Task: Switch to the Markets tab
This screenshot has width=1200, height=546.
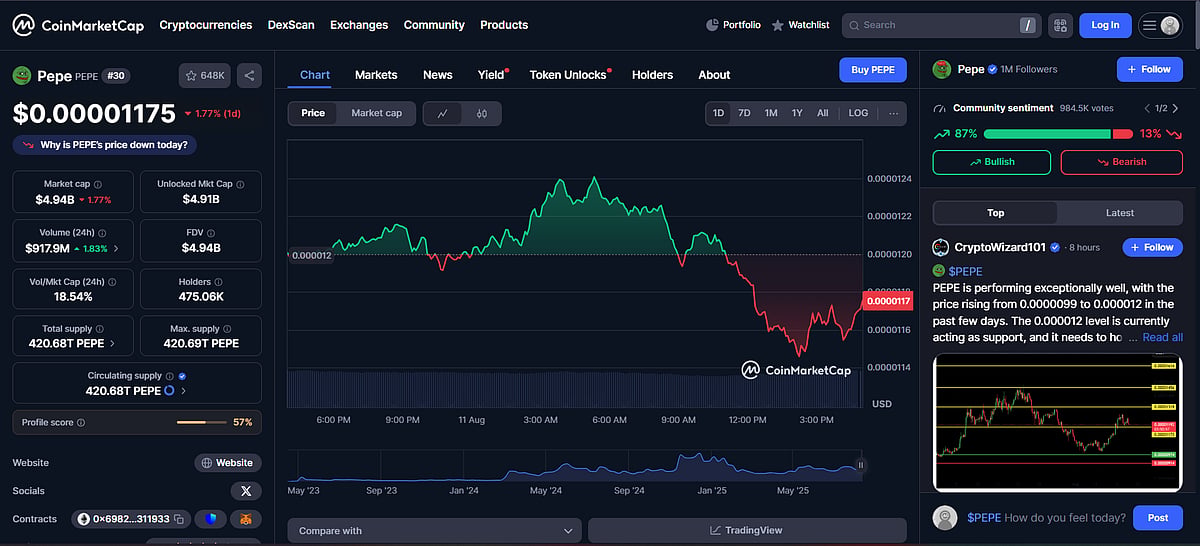Action: click(x=376, y=75)
